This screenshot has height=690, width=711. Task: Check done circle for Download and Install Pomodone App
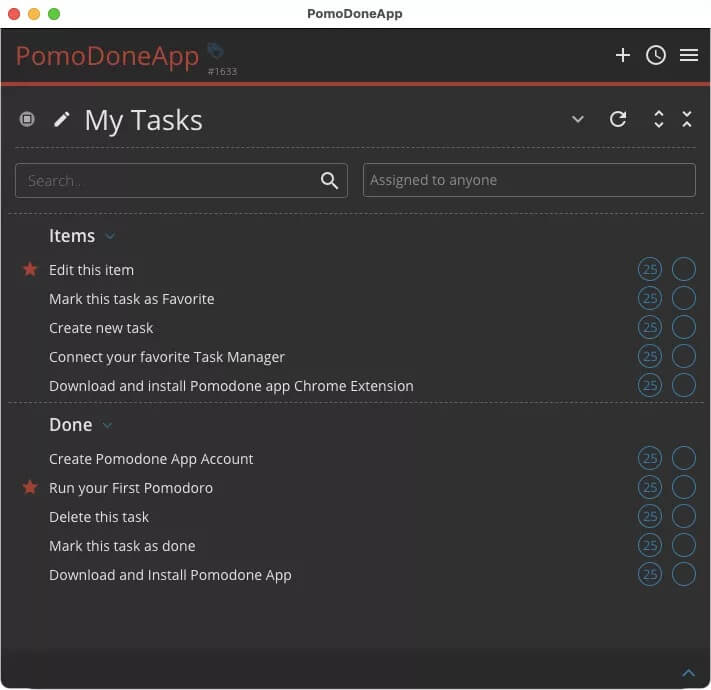683,574
